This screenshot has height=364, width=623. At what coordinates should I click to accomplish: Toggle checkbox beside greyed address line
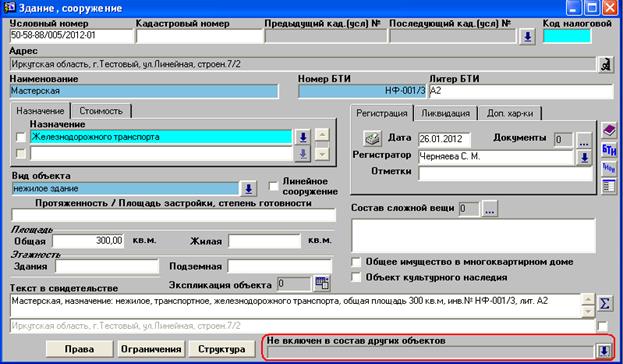pyautogui.click(x=603, y=326)
